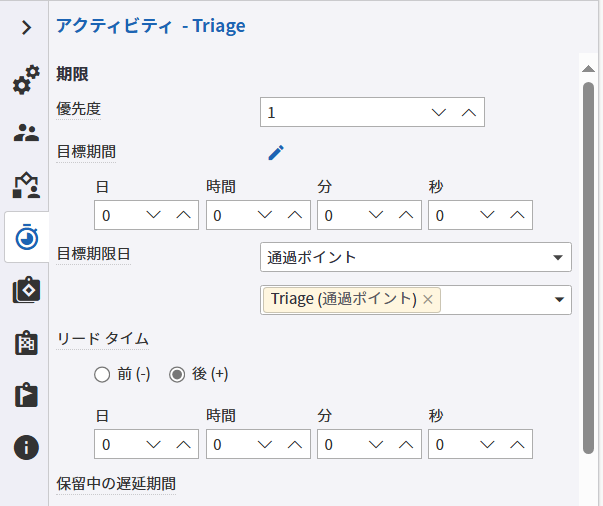Decrease リード タイム 時間 value
The image size is (603, 506).
point(265,444)
